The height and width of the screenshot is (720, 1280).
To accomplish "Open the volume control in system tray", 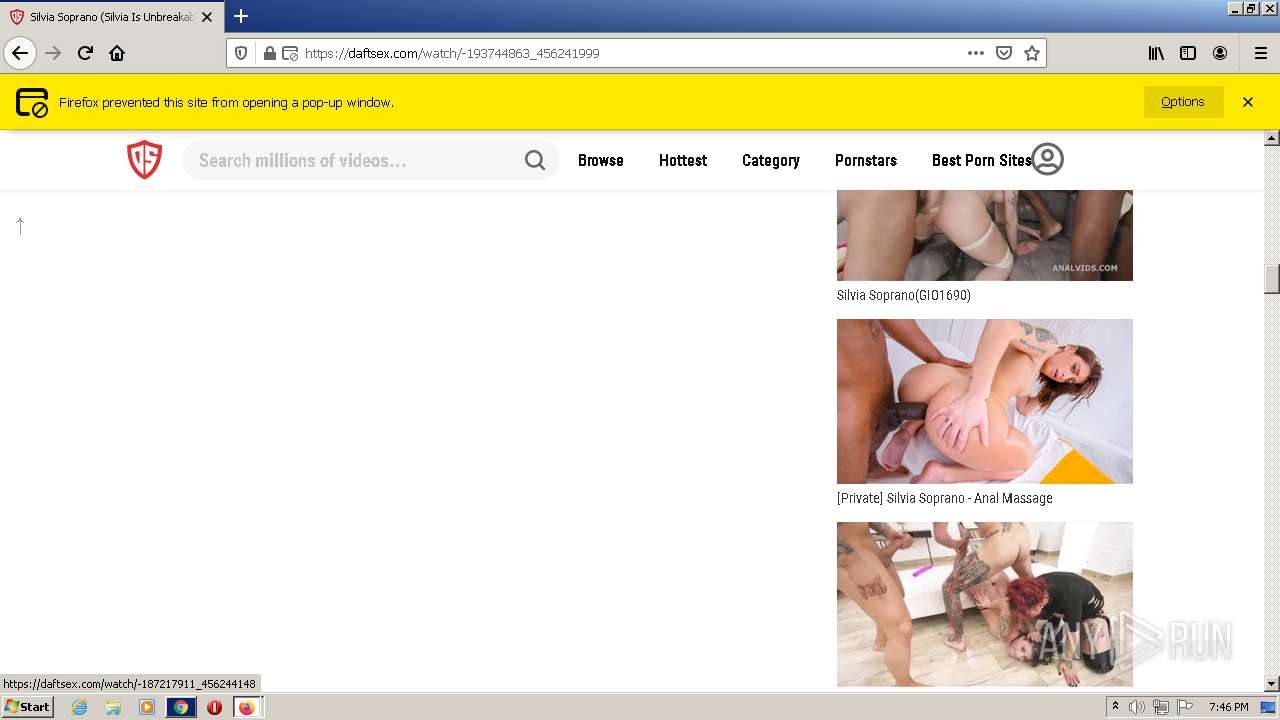I will (1137, 707).
